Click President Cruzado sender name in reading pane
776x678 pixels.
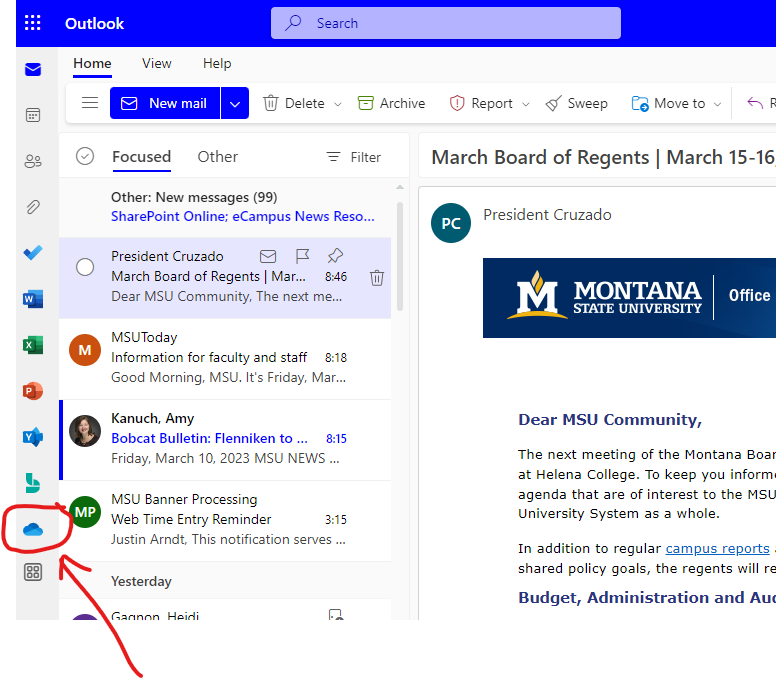click(x=547, y=215)
